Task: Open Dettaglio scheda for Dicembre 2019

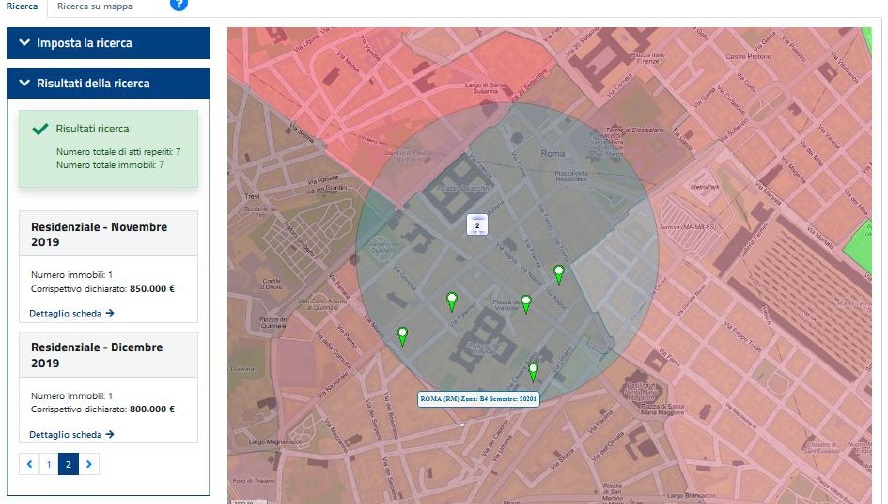Action: (x=72, y=434)
